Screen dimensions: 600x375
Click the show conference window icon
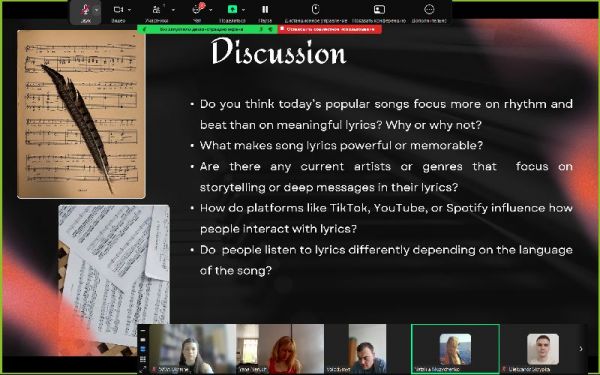click(379, 10)
